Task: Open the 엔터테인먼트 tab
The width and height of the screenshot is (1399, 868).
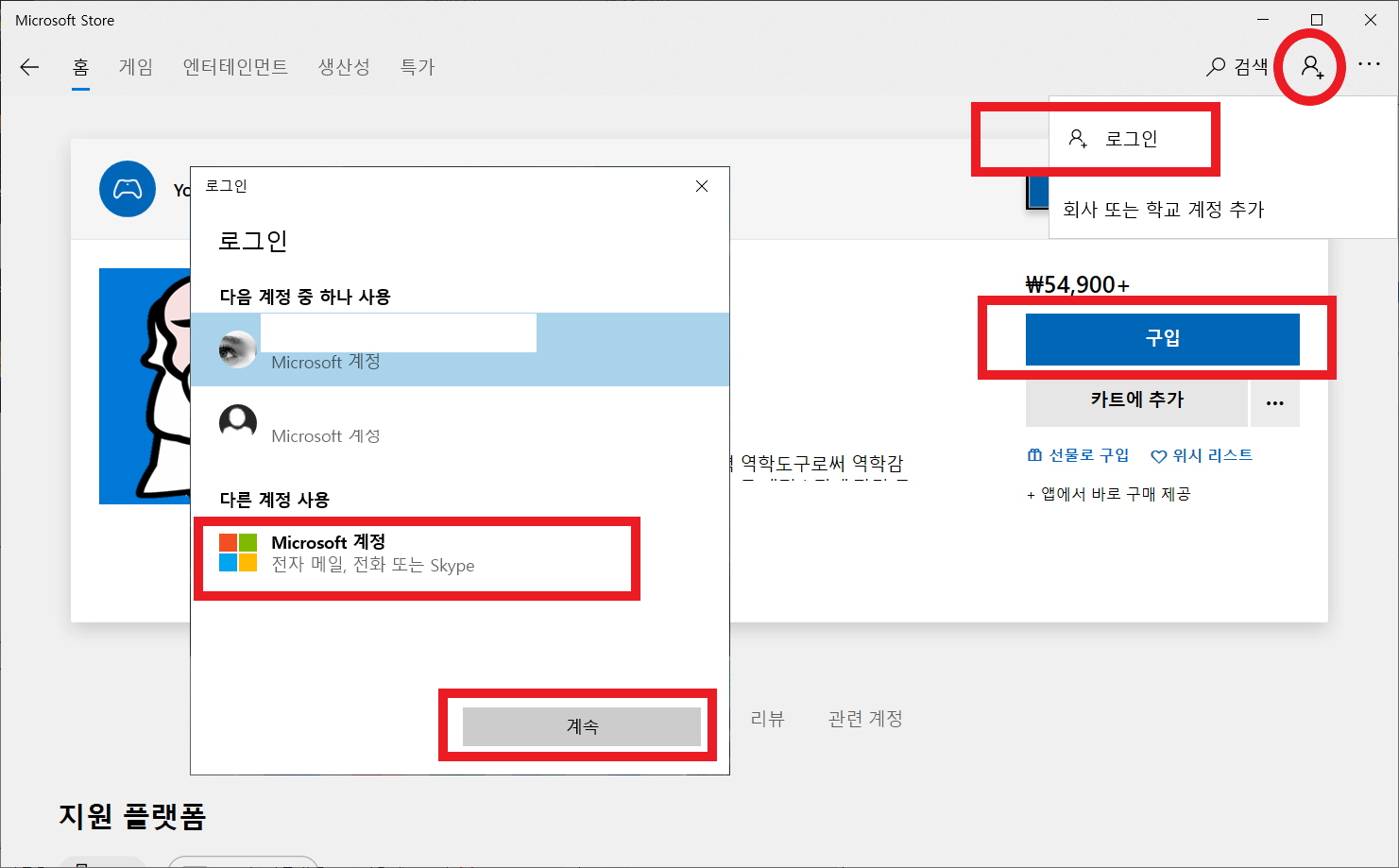Action: click(235, 67)
